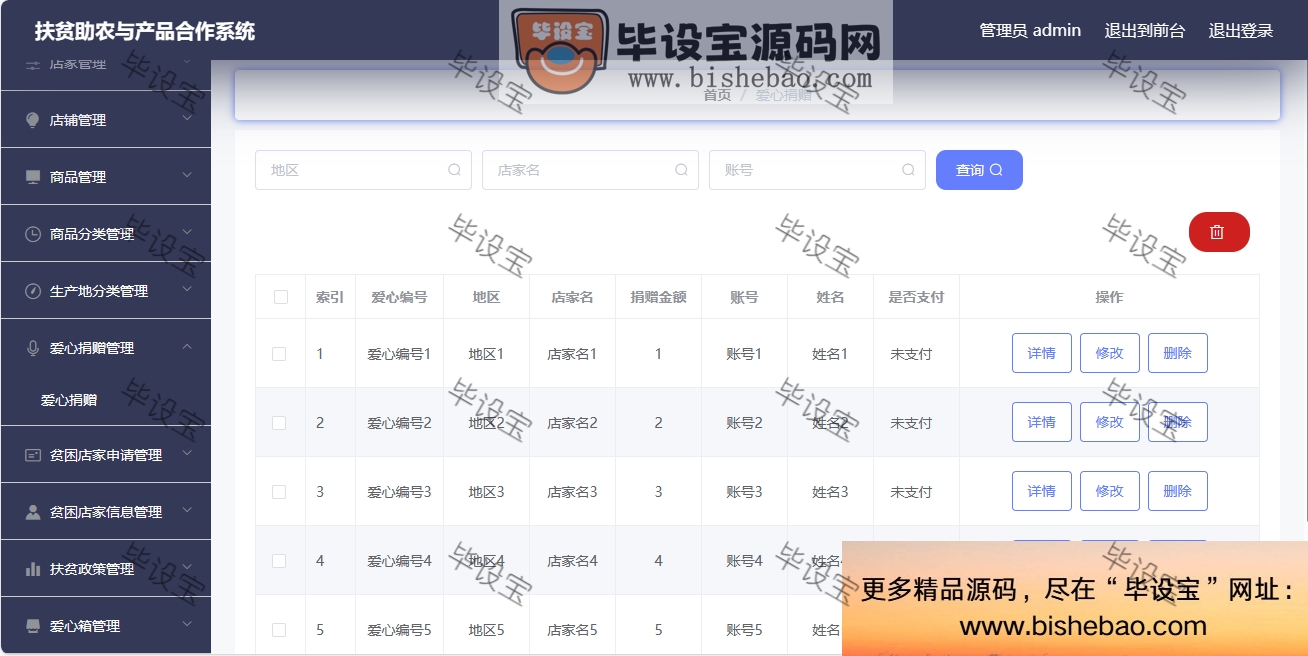Open 详情 for row 爱心编号1
1308x656 pixels.
pyautogui.click(x=1042, y=353)
